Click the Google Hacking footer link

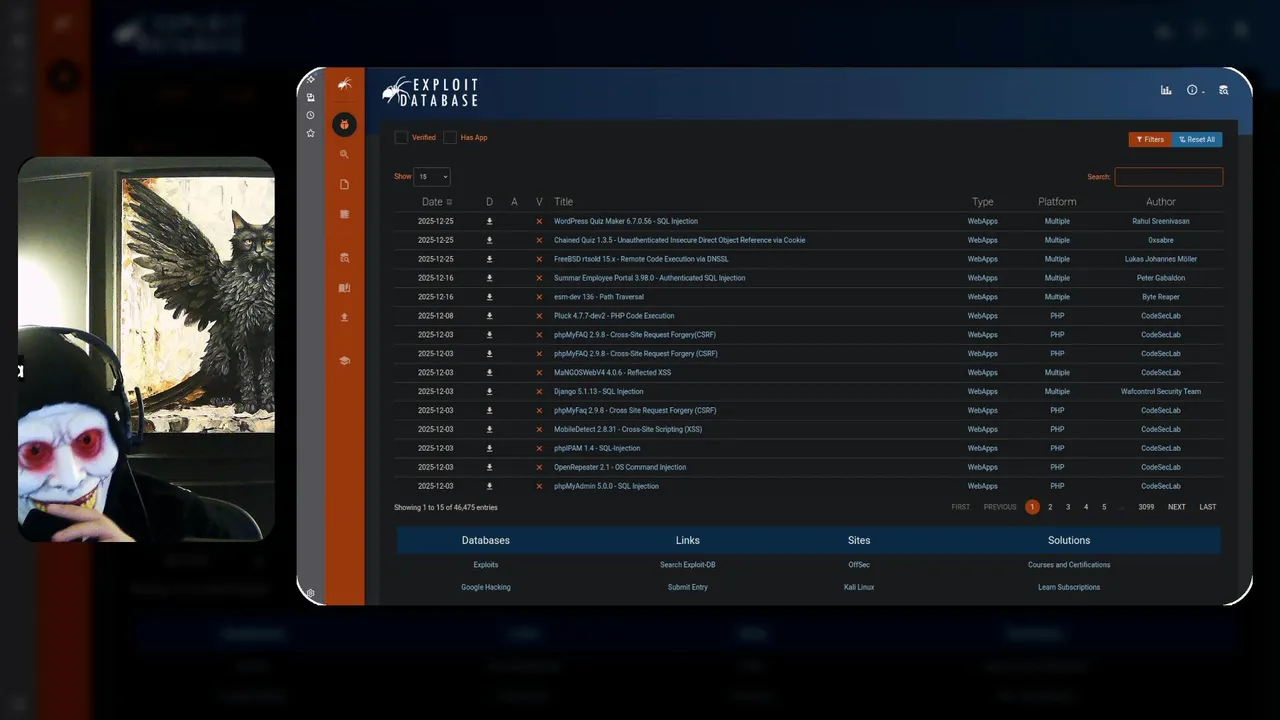pos(486,587)
